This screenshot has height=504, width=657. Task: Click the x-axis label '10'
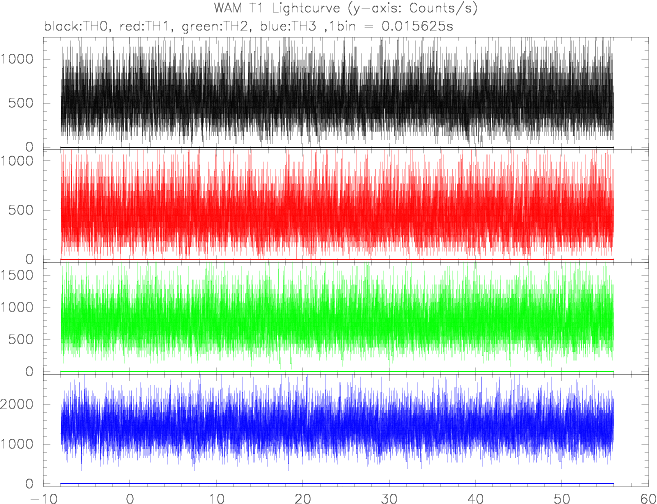(x=216, y=499)
